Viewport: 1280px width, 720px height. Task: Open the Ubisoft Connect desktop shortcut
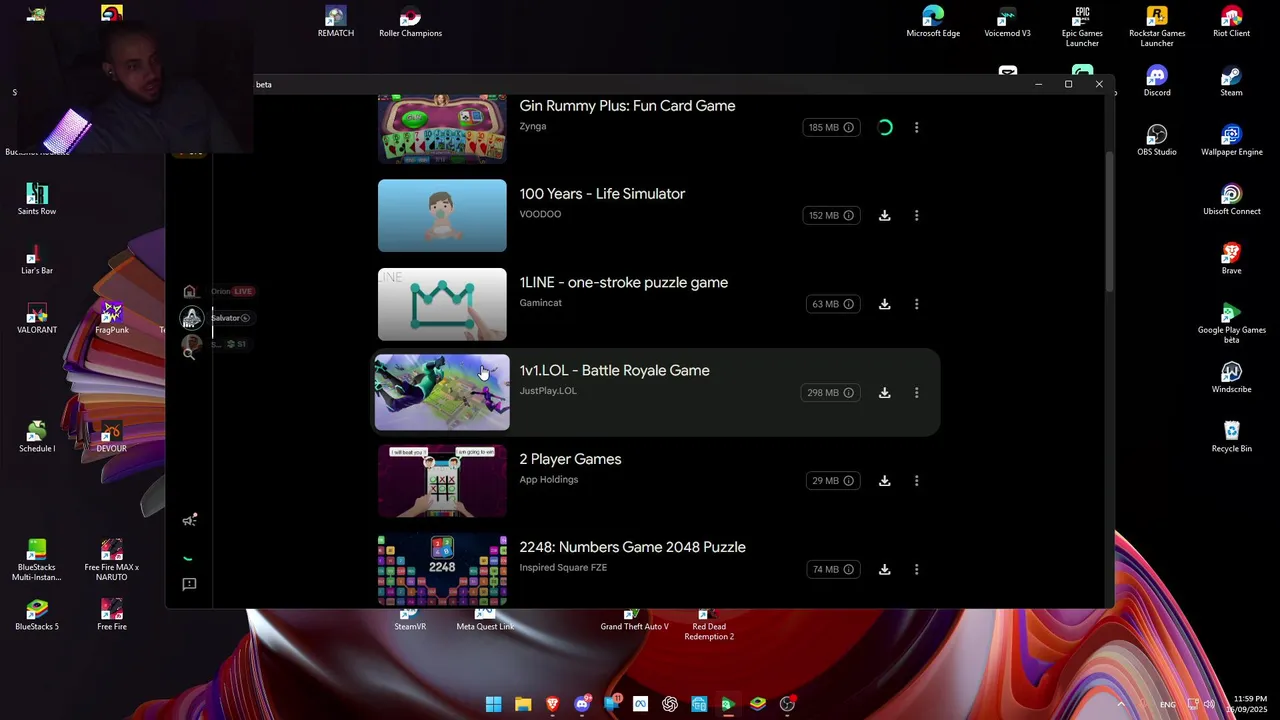pos(1231,200)
